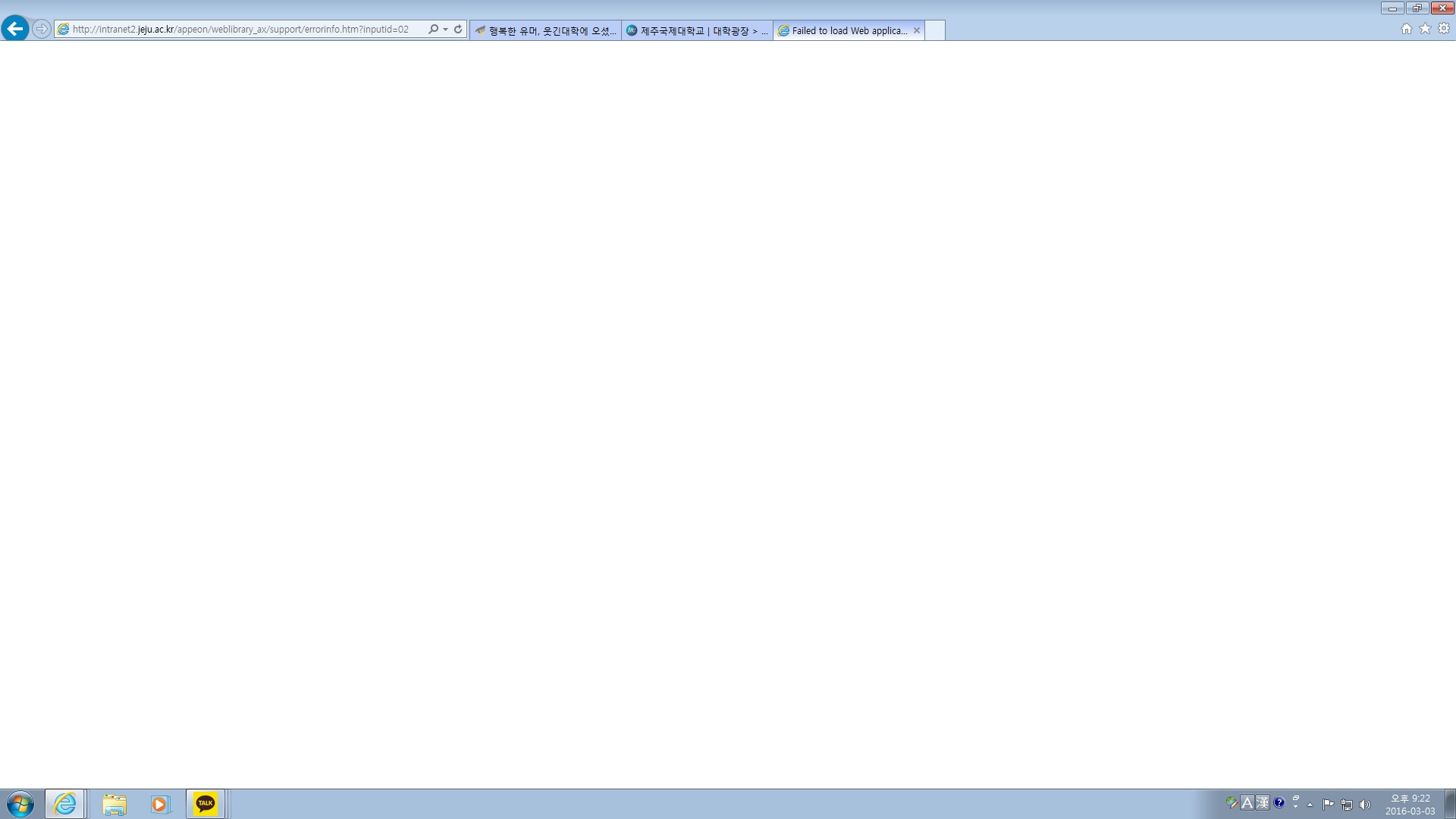The height and width of the screenshot is (819, 1456).
Task: Switch to the 행복한 유머 tab
Action: pyautogui.click(x=544, y=30)
